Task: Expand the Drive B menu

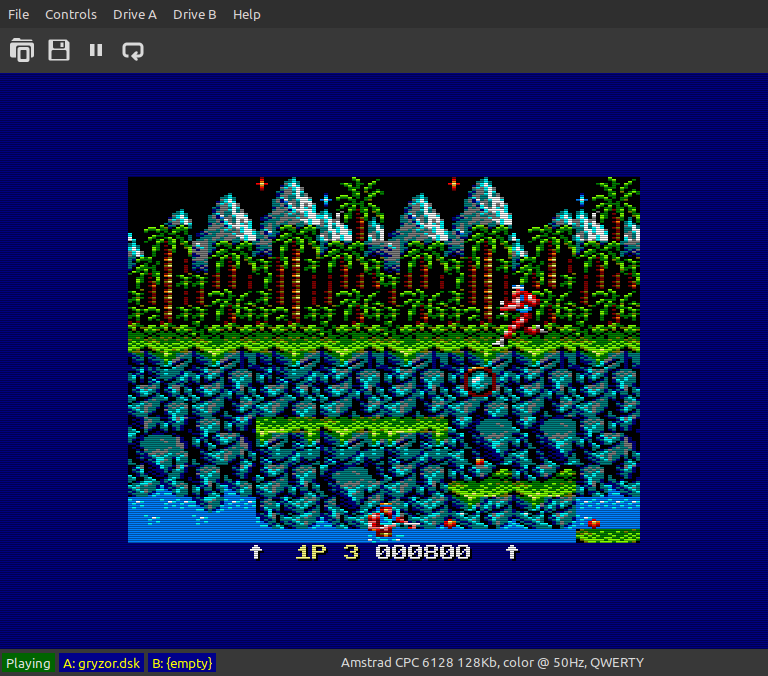Action: 194,15
